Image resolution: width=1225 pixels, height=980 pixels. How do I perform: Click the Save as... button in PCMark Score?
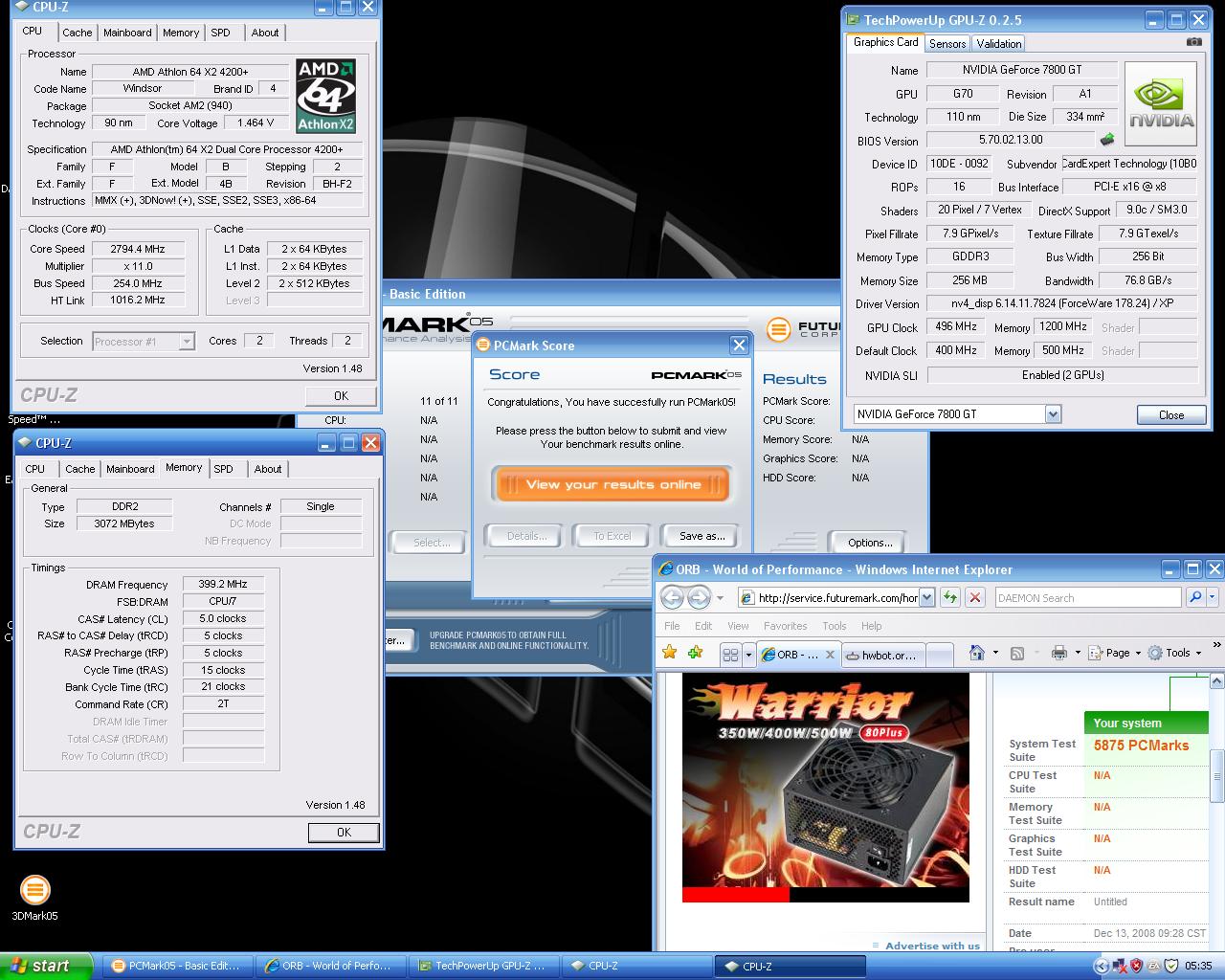point(702,536)
